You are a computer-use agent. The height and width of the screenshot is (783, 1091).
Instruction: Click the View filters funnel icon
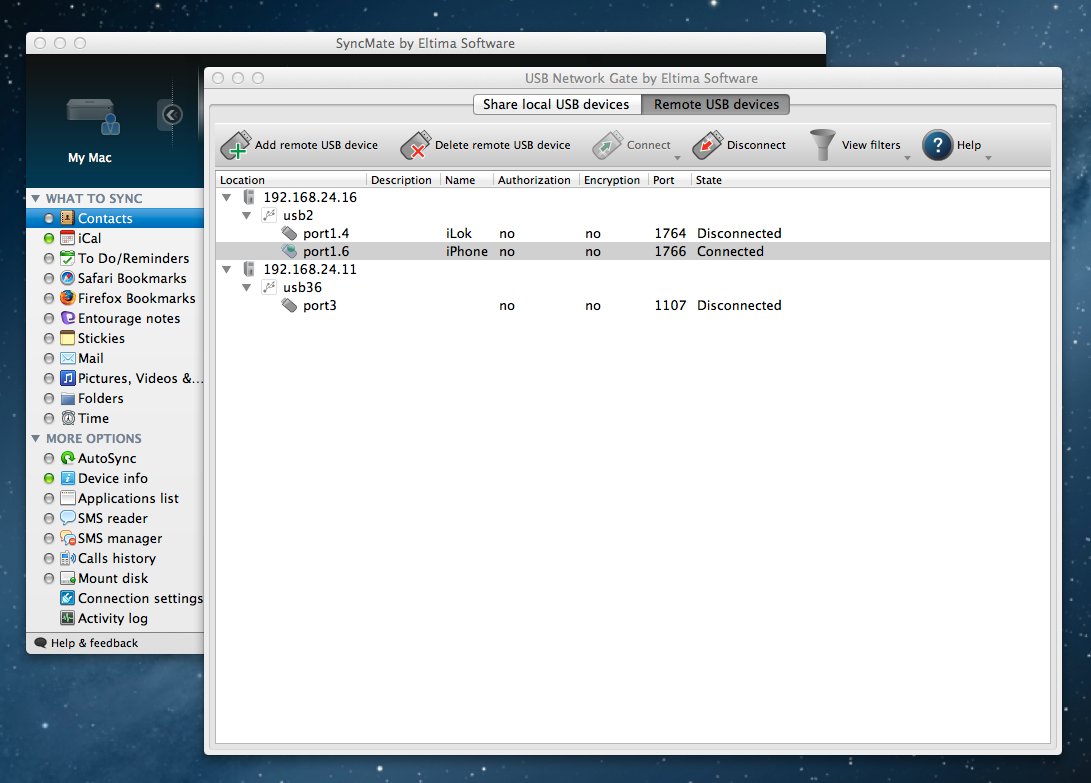pos(822,145)
